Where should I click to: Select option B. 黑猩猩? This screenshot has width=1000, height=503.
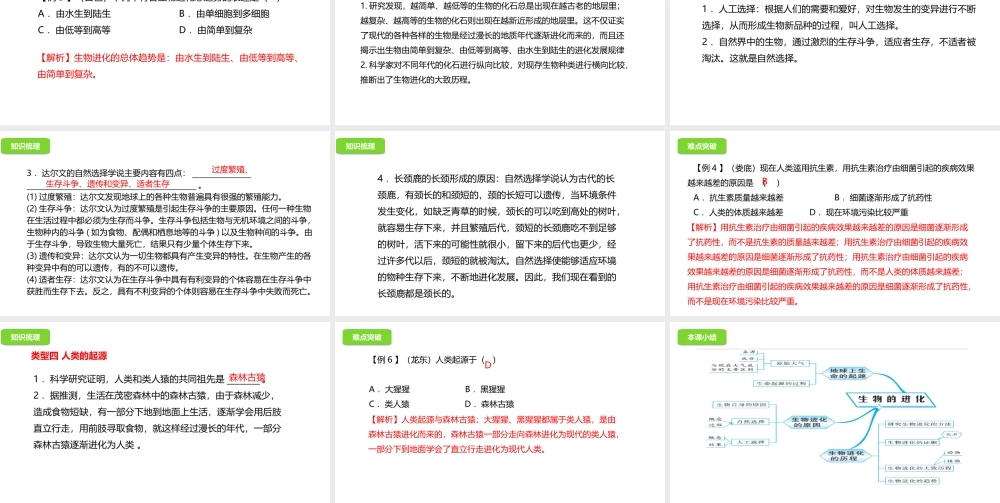(485, 389)
